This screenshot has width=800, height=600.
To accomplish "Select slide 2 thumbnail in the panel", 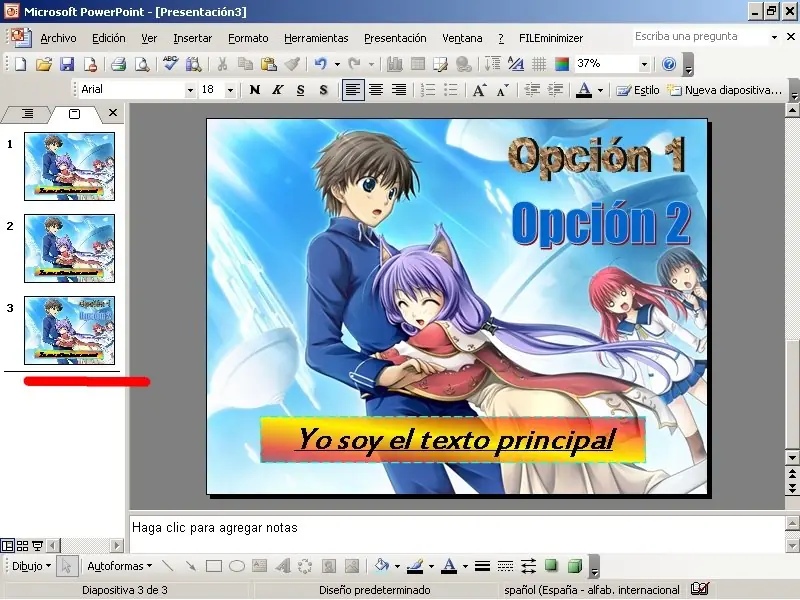I will (x=69, y=248).
